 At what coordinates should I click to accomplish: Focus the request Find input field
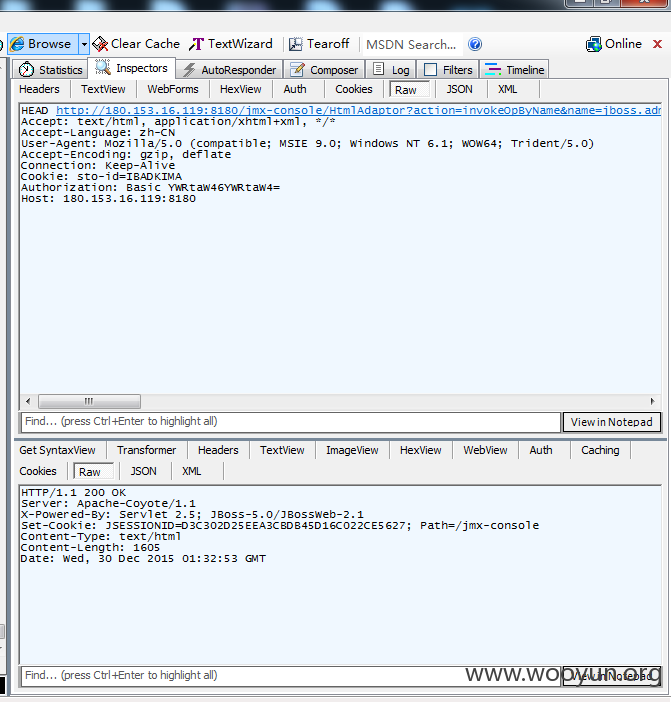[291, 422]
